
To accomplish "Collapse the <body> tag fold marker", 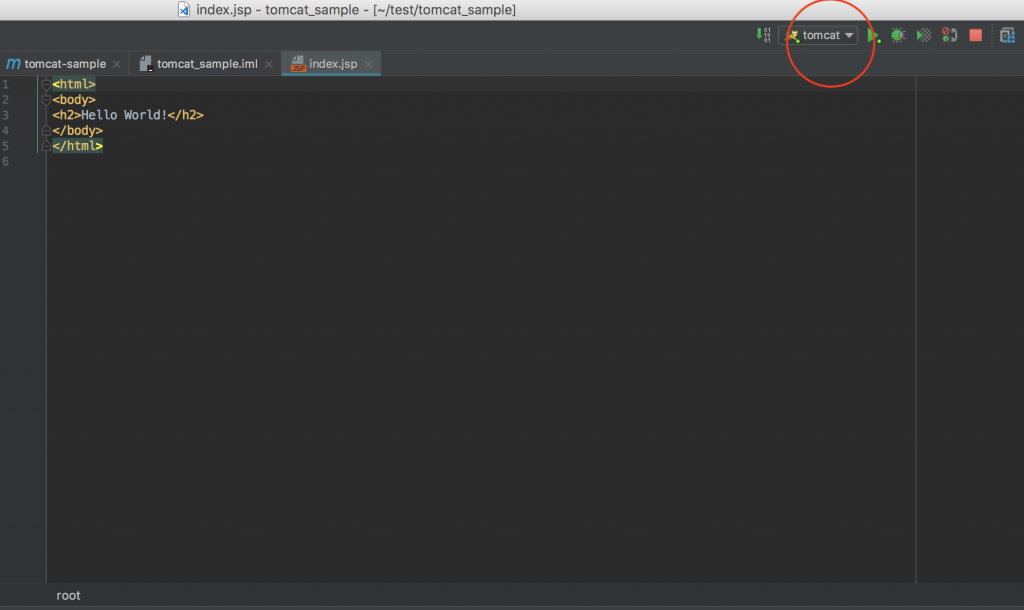I will pyautogui.click(x=46, y=100).
